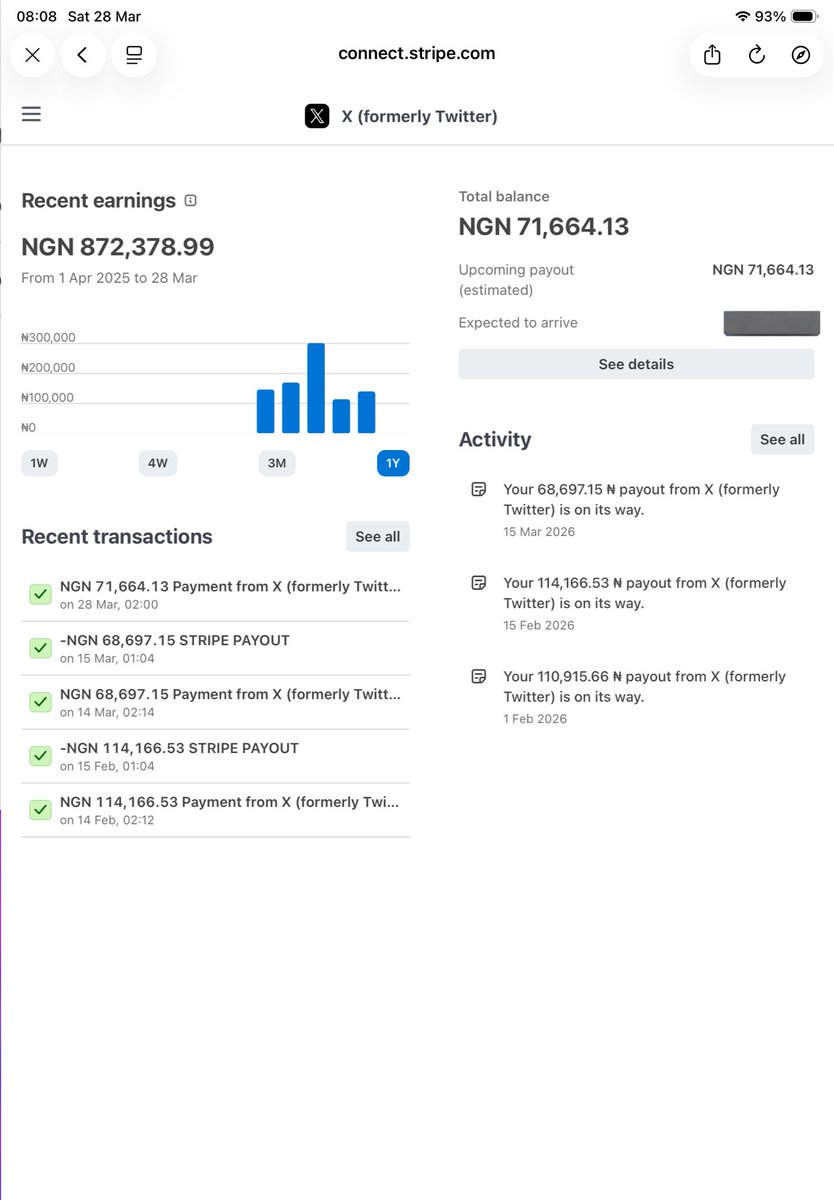The image size is (834, 1200).
Task: Open -NGN 68,697.15 STRIPE PAYOUT transaction
Action: [215, 649]
